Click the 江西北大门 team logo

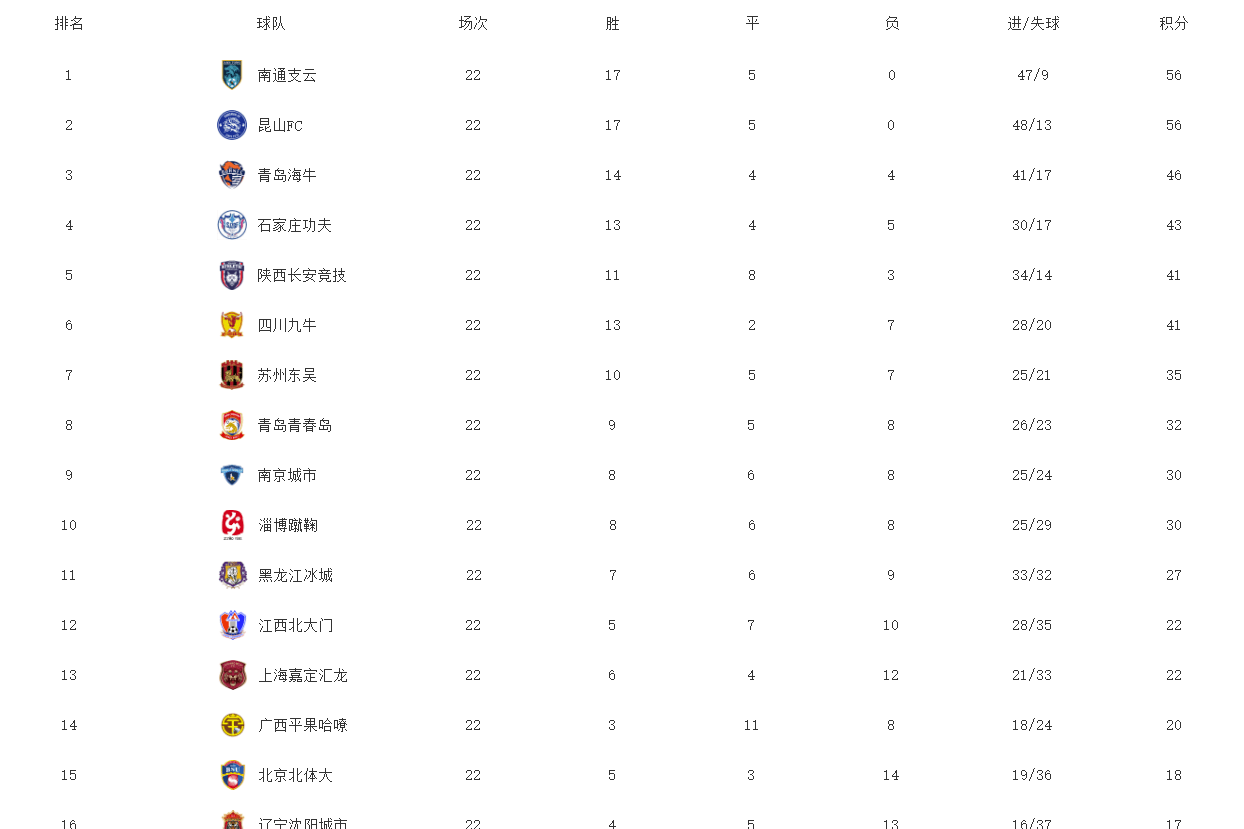click(233, 625)
